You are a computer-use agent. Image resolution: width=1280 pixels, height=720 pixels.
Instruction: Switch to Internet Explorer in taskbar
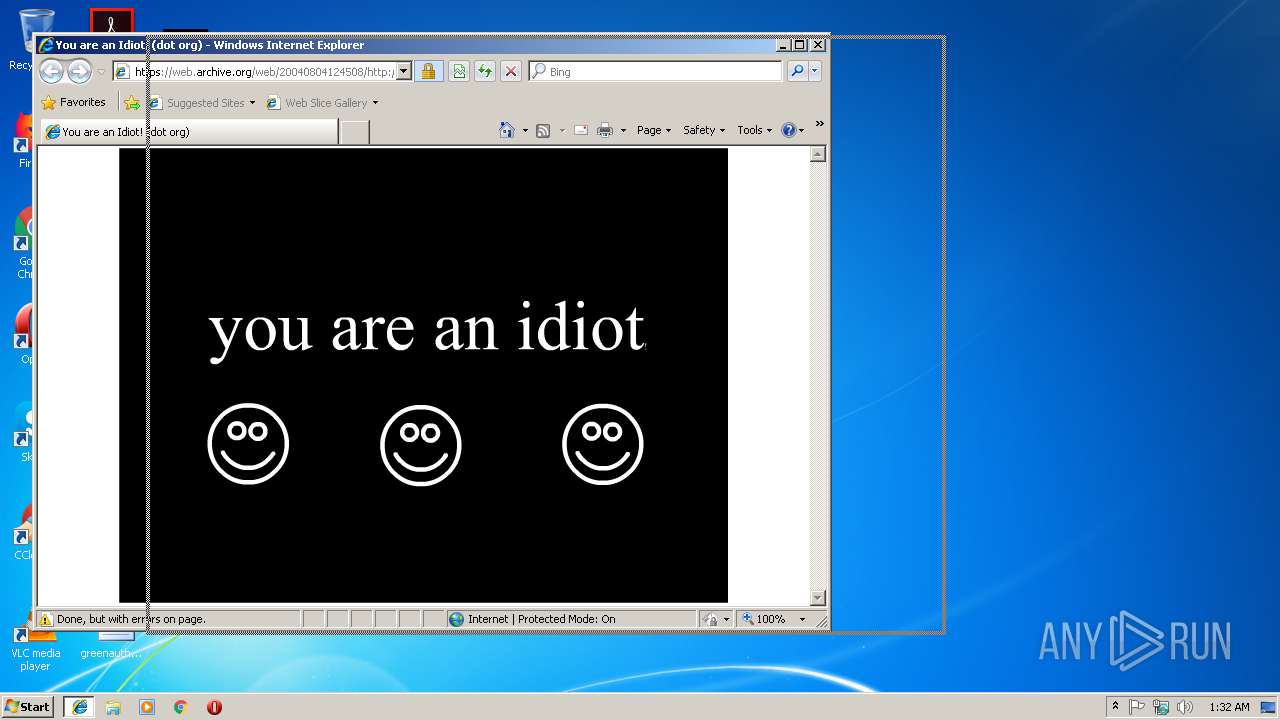(x=80, y=706)
